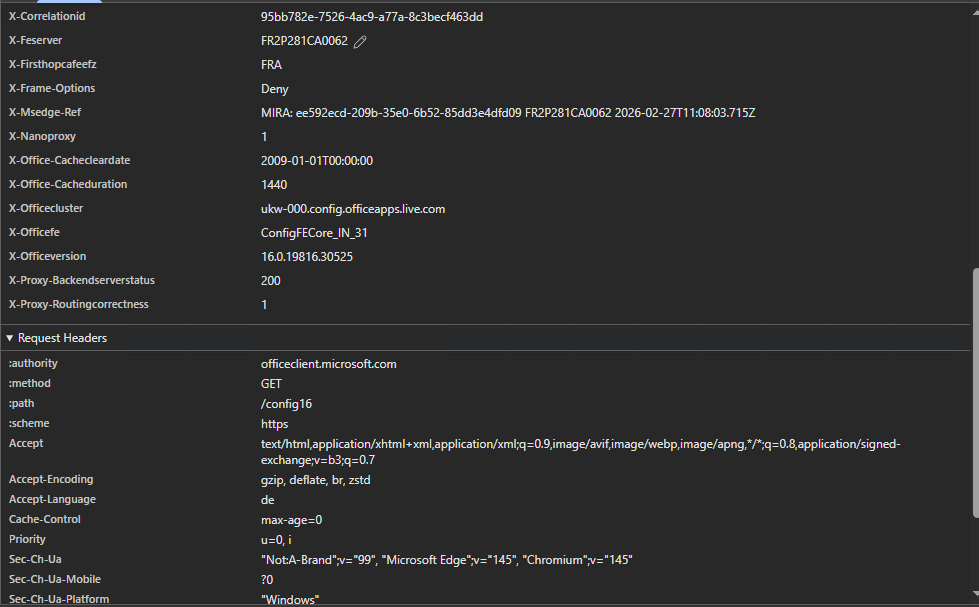Viewport: 979px width, 607px height.
Task: Select the X-Officeversion value 16.0.19816.30525
Action: pos(306,257)
